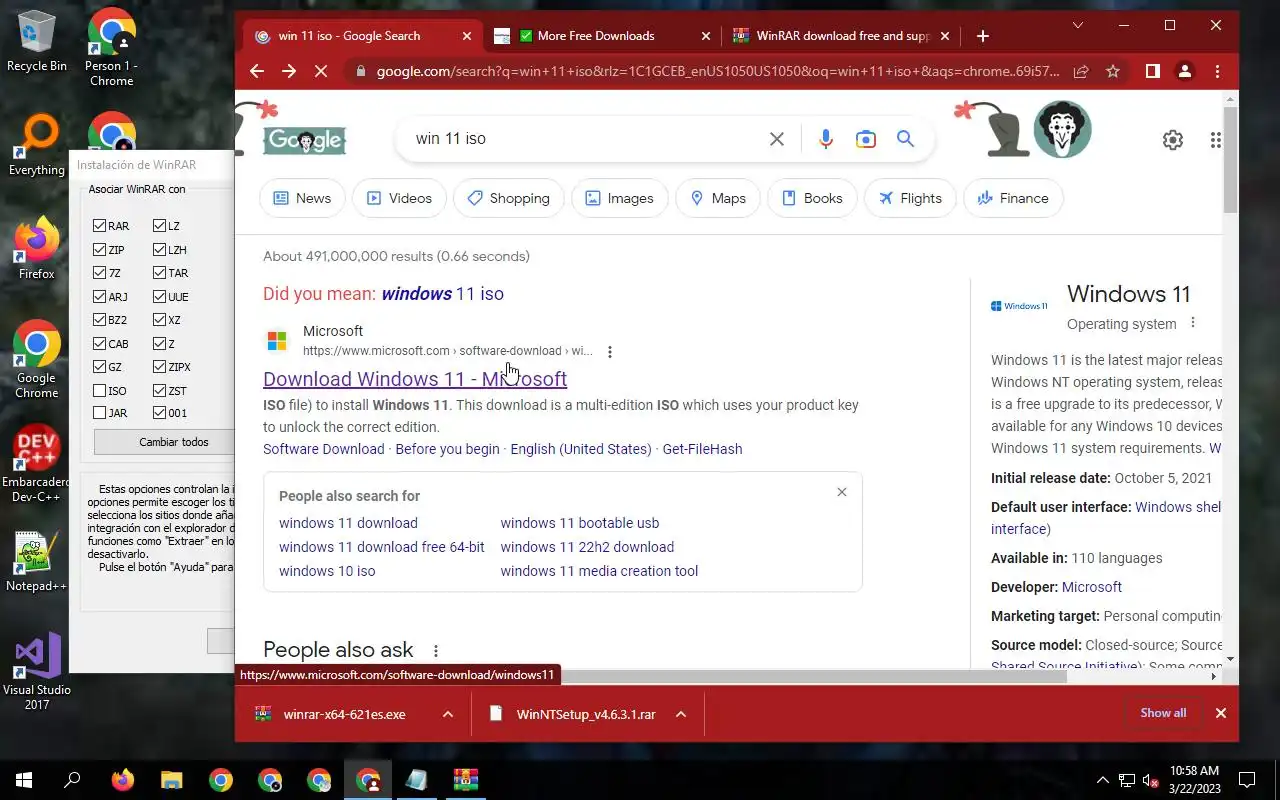The height and width of the screenshot is (800, 1280).
Task: Go forward using the Chrome forward arrow
Action: point(289,71)
